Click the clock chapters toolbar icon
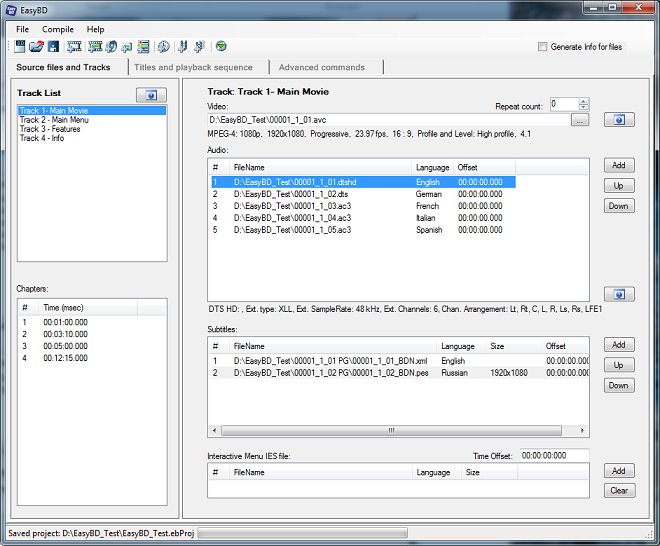This screenshot has width=660, height=546. coord(163,46)
